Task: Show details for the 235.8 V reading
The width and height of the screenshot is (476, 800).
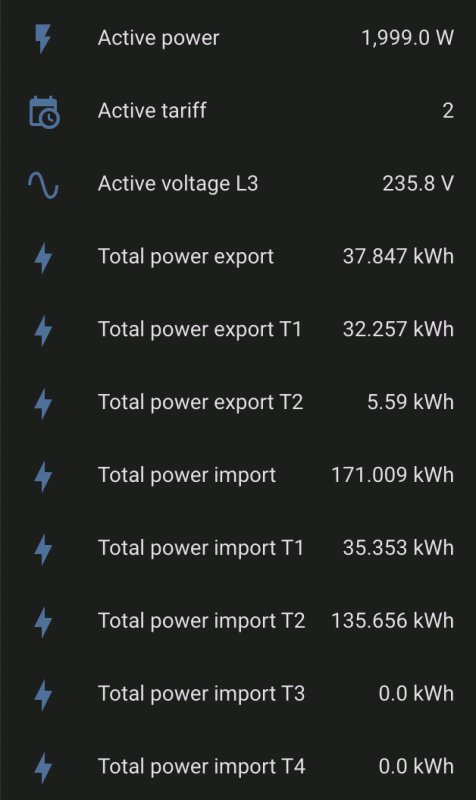Action: [x=418, y=184]
